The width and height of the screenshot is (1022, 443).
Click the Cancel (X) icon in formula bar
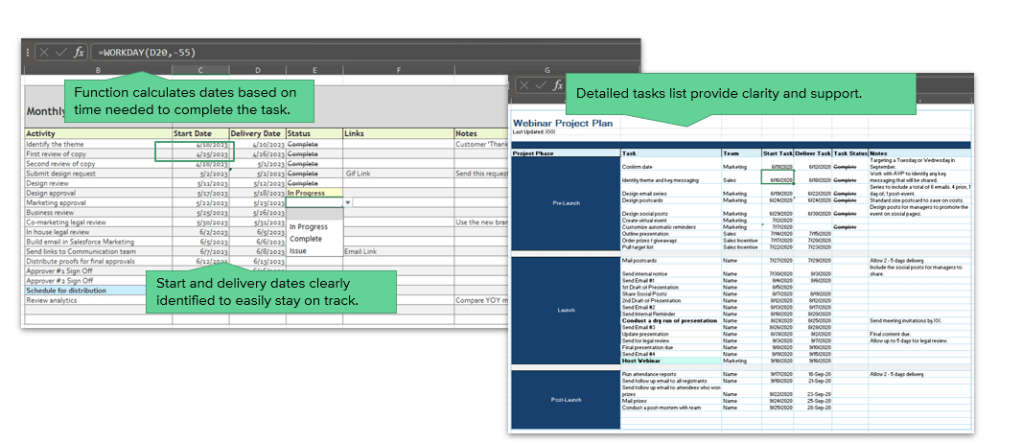click(x=43, y=52)
